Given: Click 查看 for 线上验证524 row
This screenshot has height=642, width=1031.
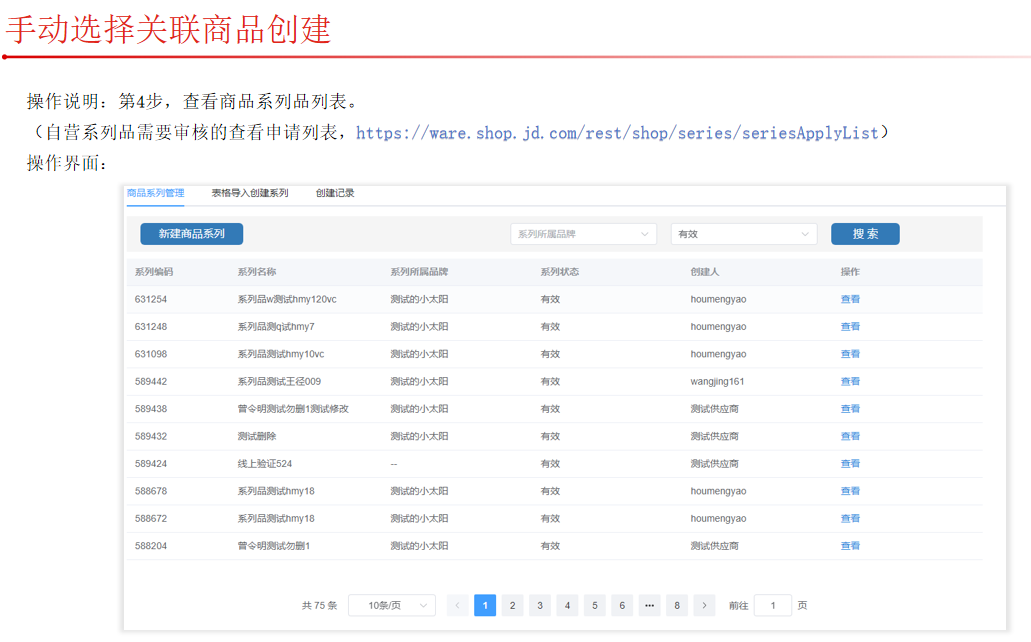Looking at the screenshot, I should pos(850,463).
